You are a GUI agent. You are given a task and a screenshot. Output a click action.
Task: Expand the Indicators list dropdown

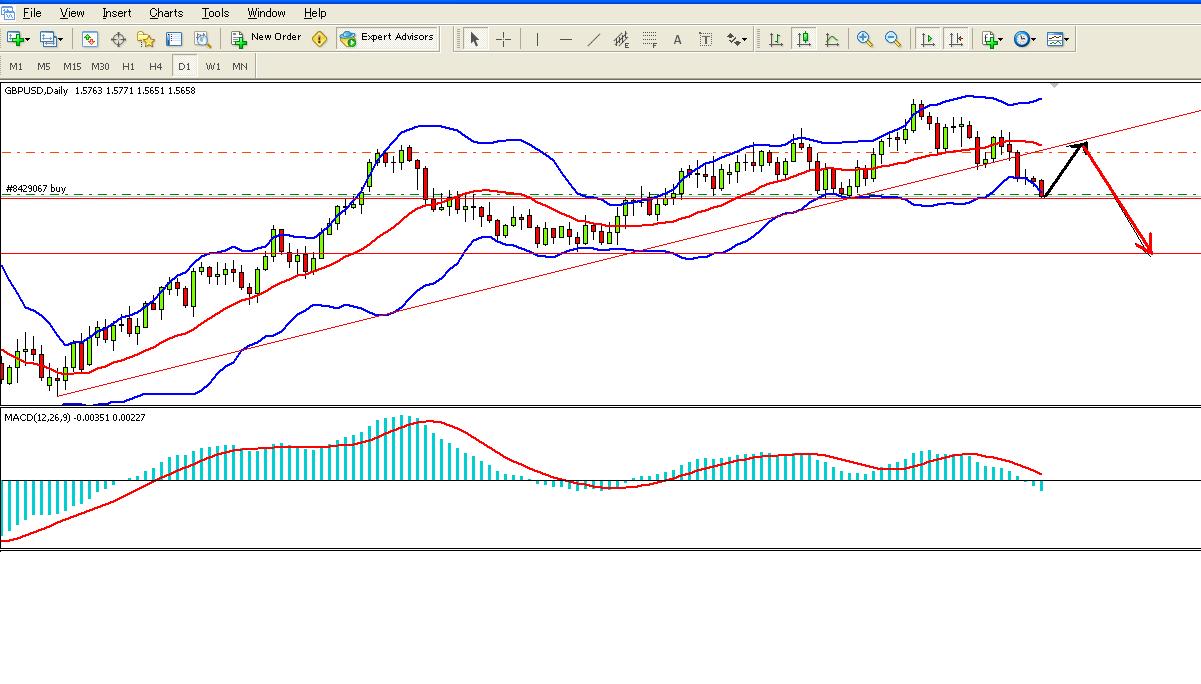coord(992,39)
